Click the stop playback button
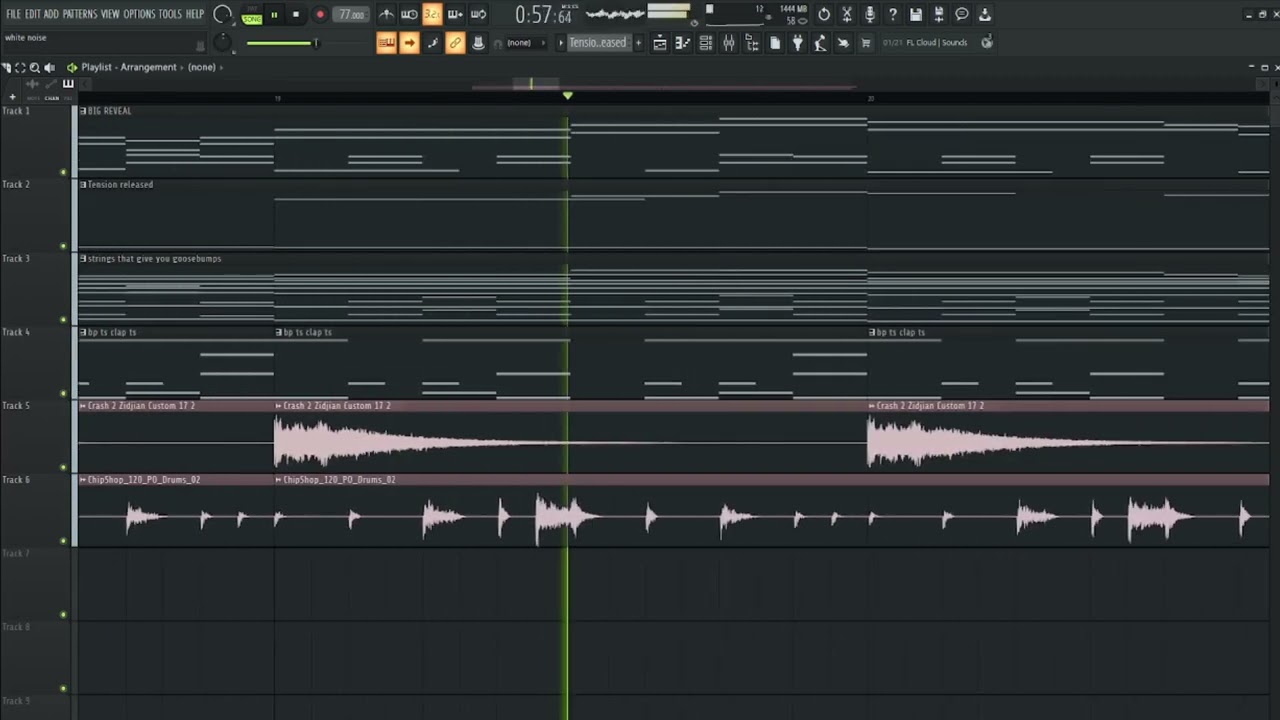Screen dimensions: 1280x720 click(296, 15)
